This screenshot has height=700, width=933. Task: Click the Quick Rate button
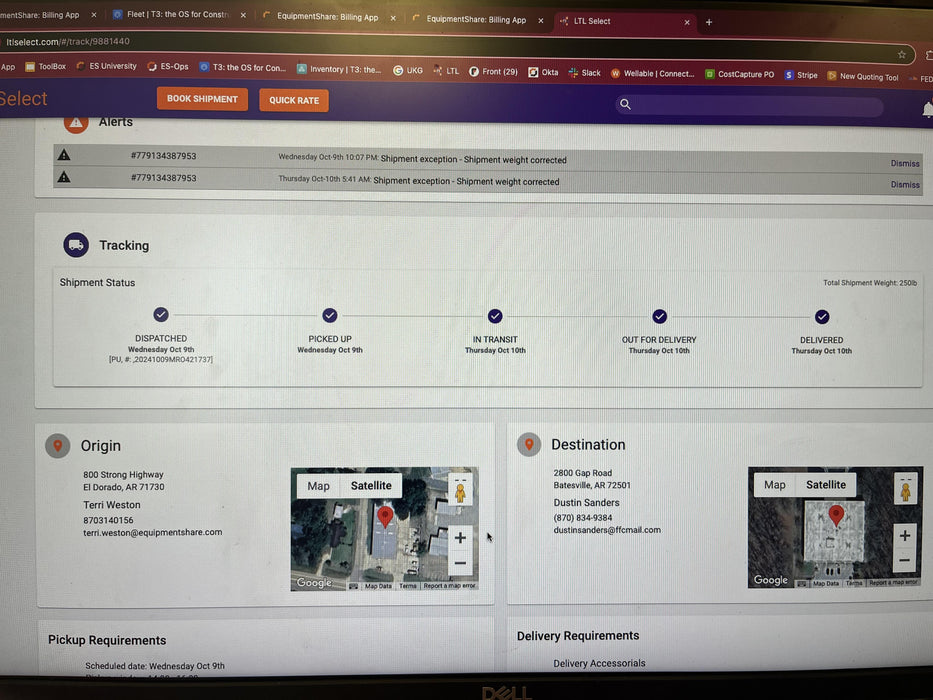(294, 100)
